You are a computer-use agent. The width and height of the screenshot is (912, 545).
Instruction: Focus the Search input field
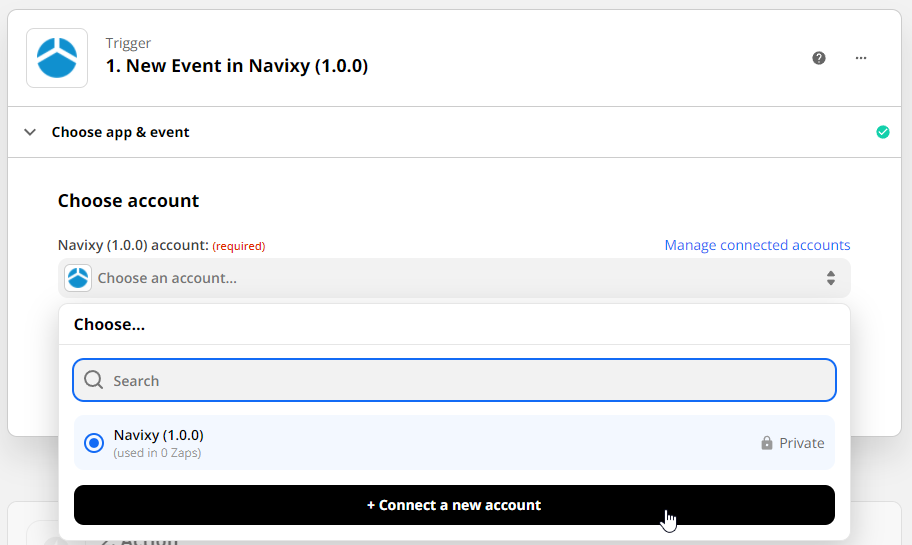(454, 380)
